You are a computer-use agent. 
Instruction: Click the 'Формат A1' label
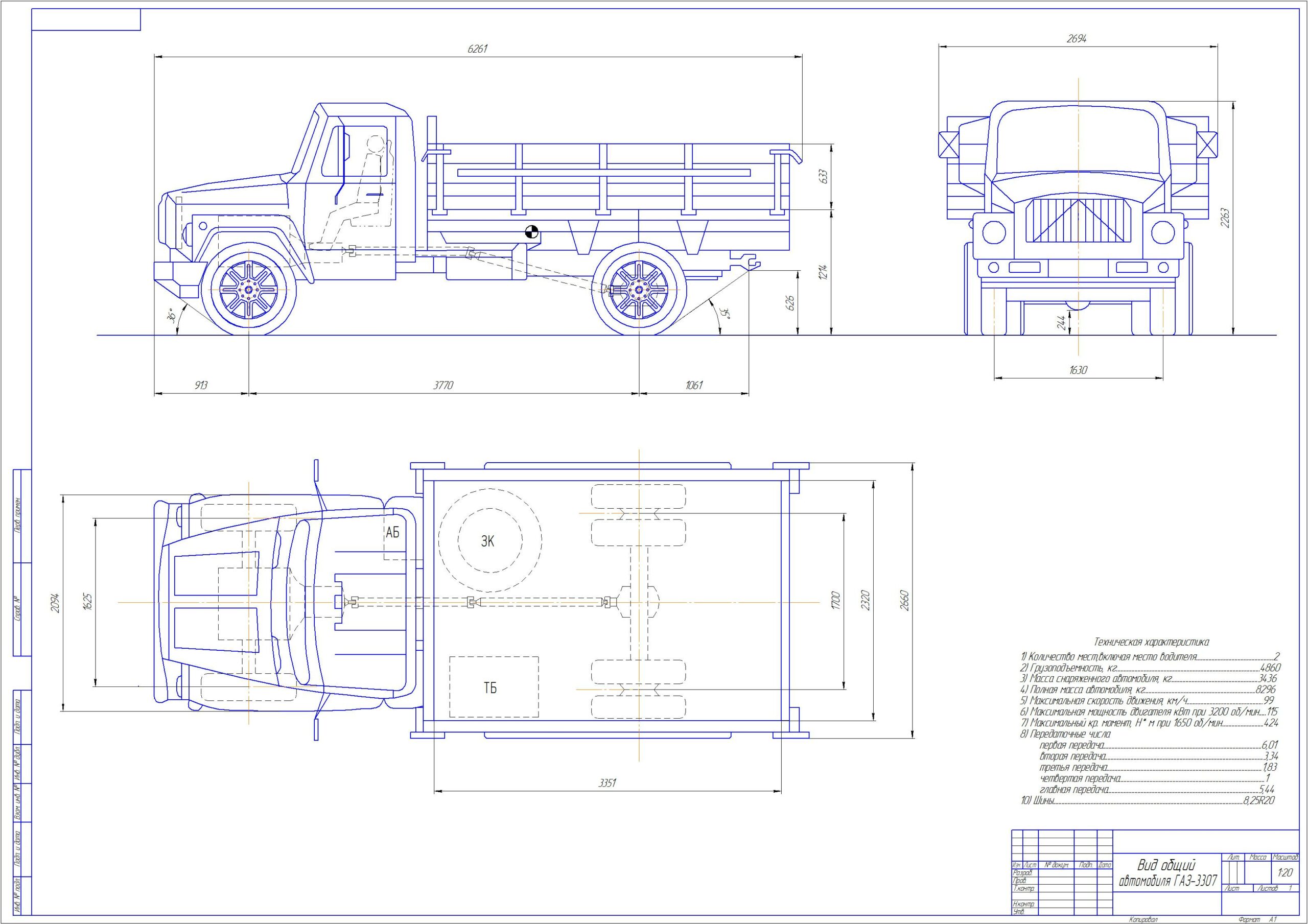pyautogui.click(x=1257, y=919)
